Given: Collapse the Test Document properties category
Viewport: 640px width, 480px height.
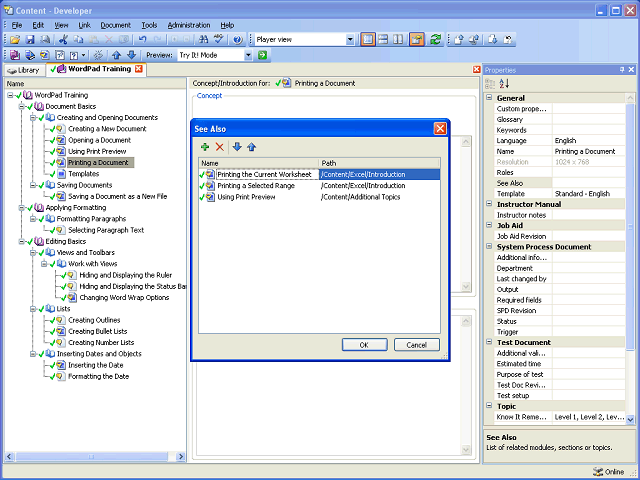Looking at the screenshot, I should 489,342.
